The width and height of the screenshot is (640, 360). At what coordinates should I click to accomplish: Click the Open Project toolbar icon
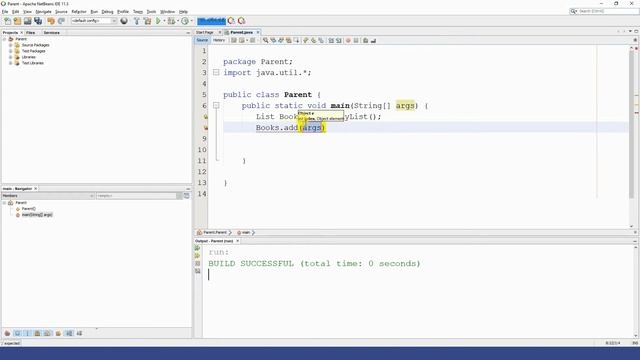tap(27, 21)
